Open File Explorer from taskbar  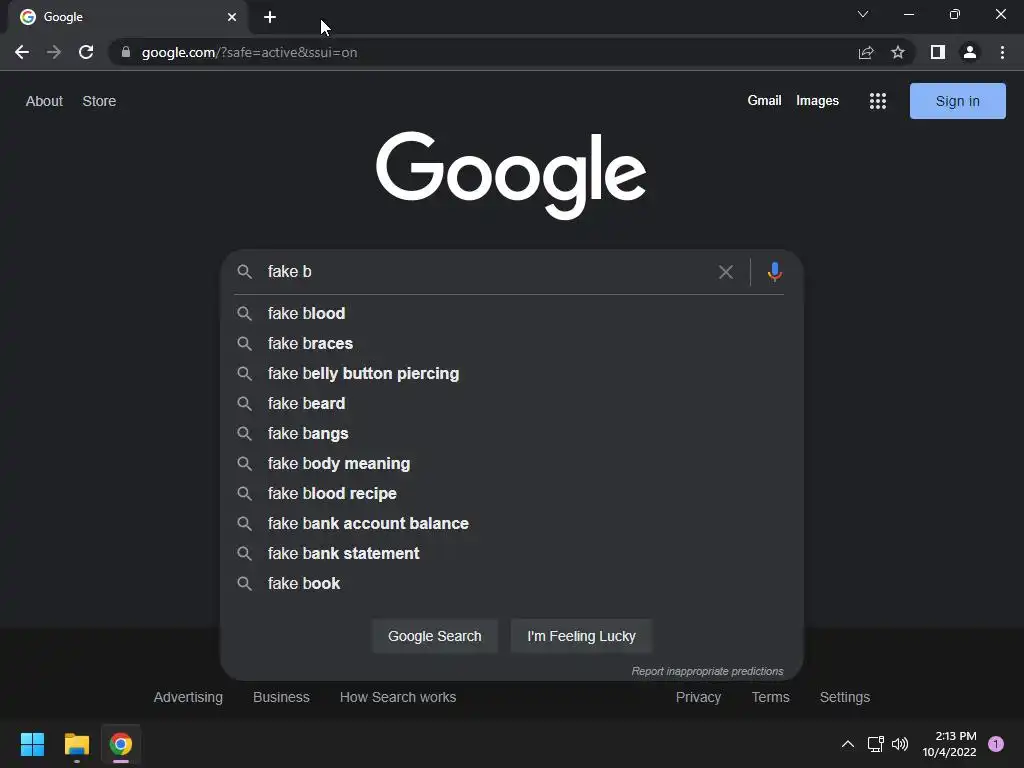tap(76, 744)
